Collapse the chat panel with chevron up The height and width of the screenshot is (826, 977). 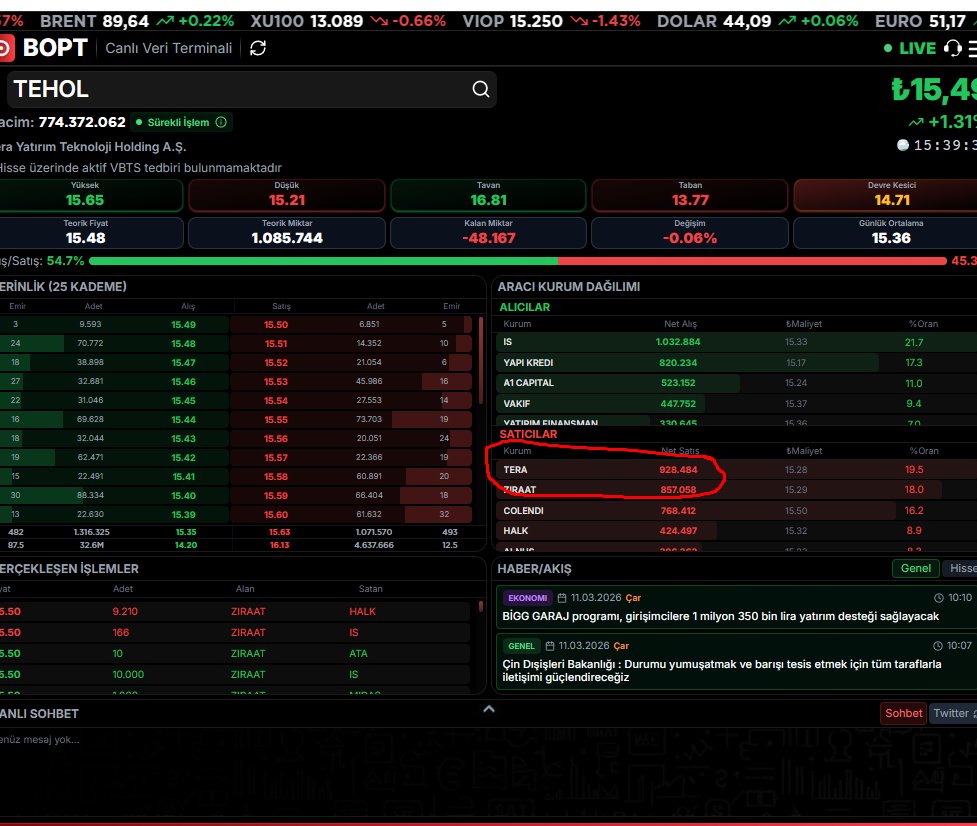[x=489, y=709]
